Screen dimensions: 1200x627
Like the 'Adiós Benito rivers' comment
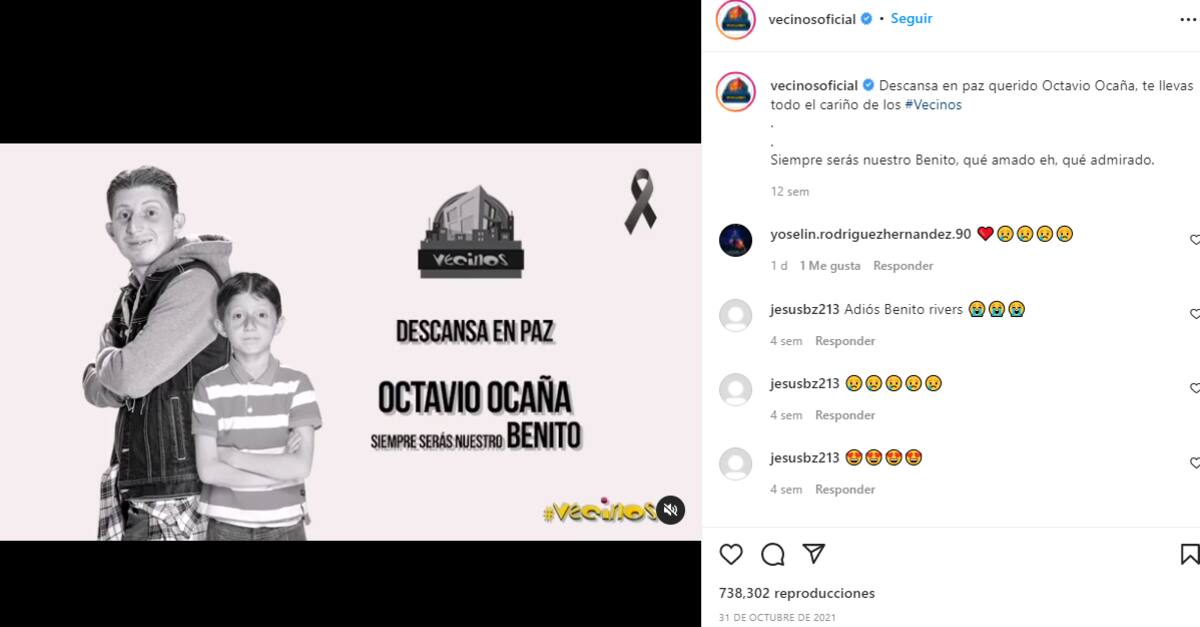click(1195, 314)
